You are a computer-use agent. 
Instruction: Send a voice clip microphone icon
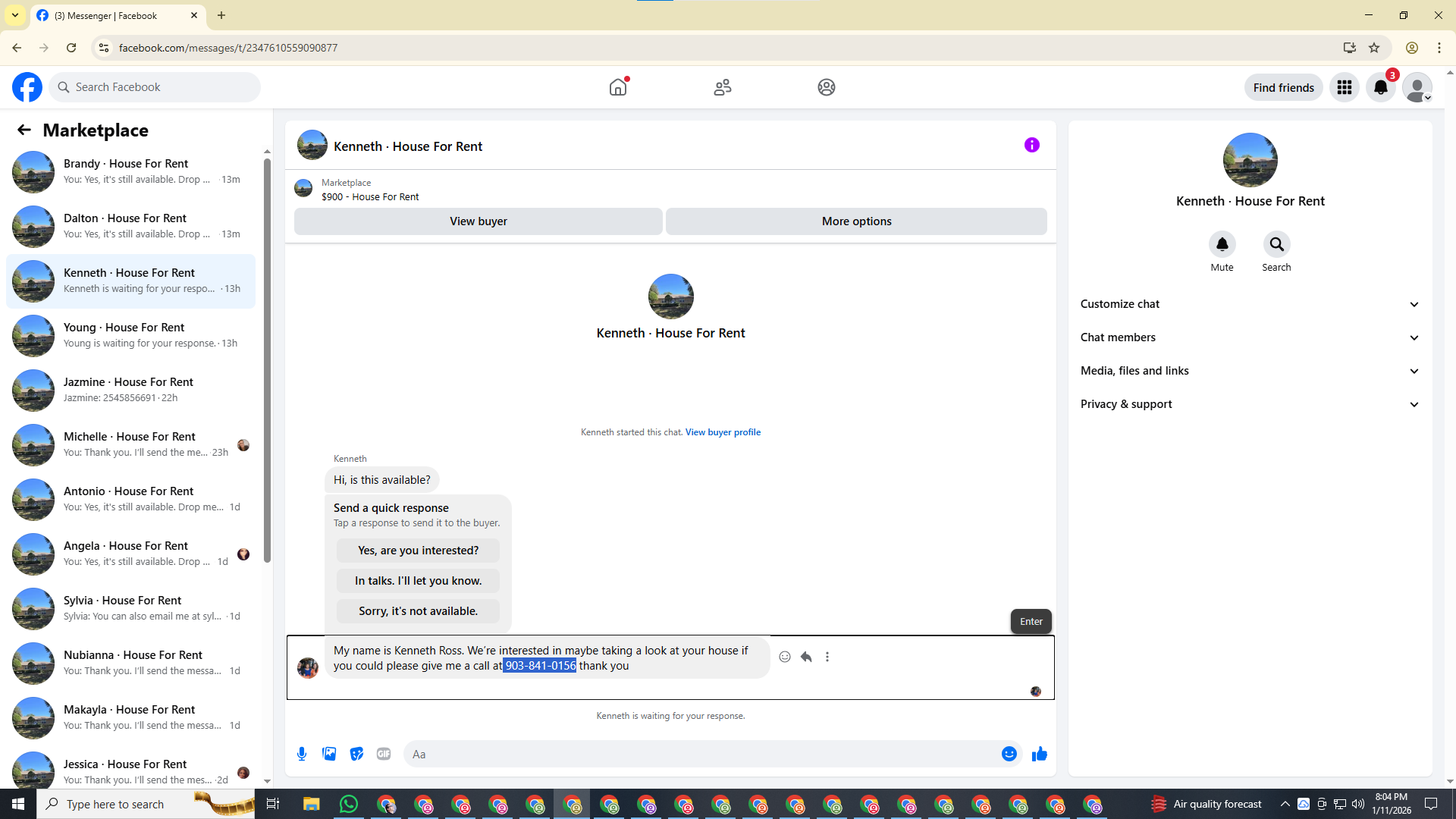(x=302, y=754)
